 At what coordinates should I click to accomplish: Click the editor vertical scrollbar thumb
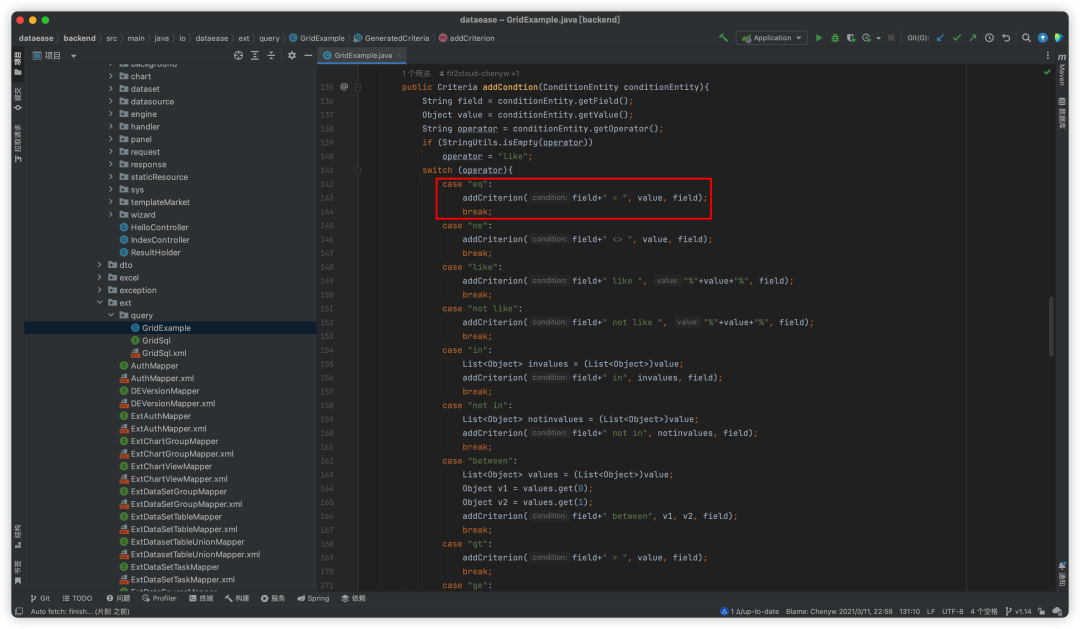click(1050, 325)
